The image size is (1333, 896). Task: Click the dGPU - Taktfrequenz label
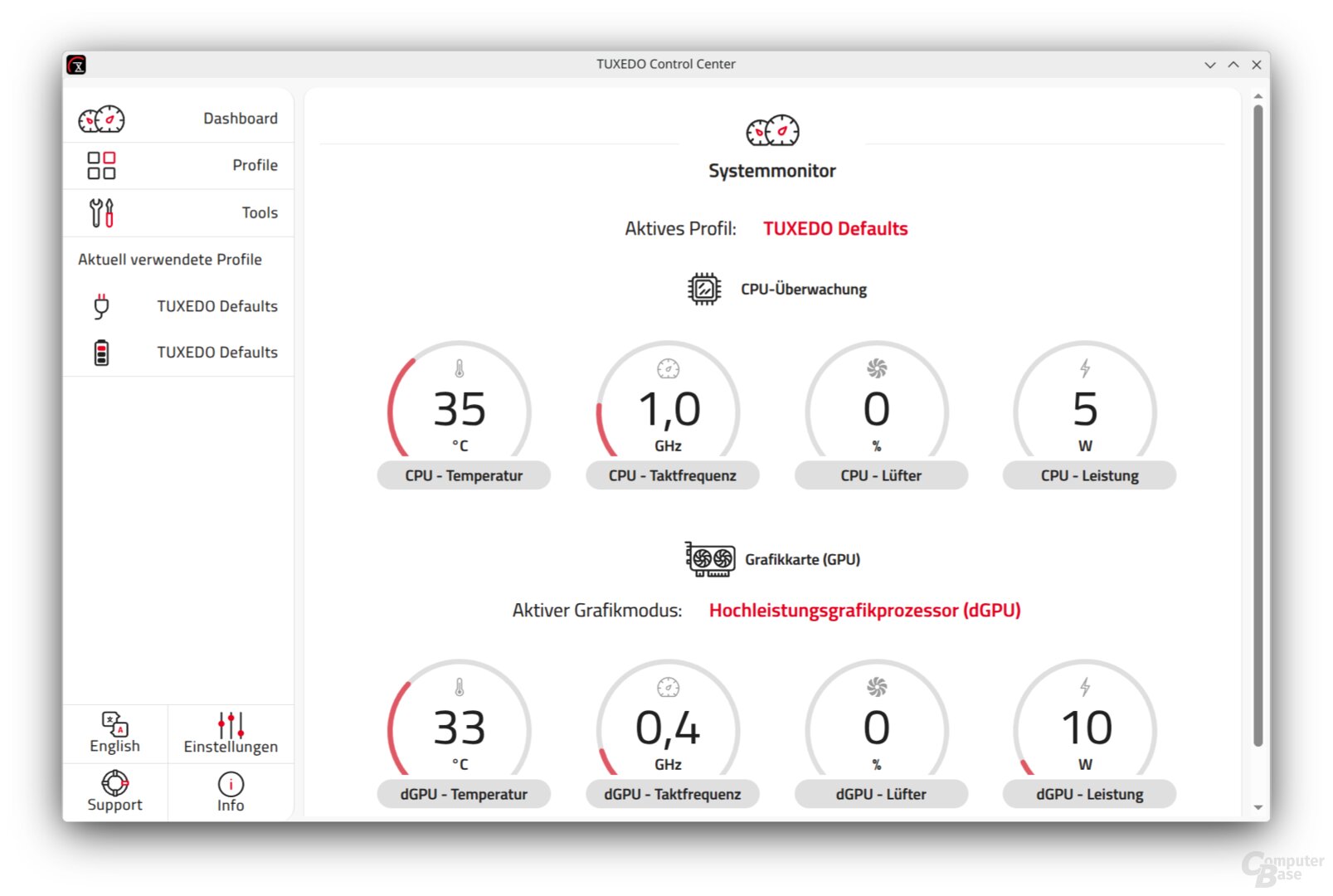(x=673, y=794)
